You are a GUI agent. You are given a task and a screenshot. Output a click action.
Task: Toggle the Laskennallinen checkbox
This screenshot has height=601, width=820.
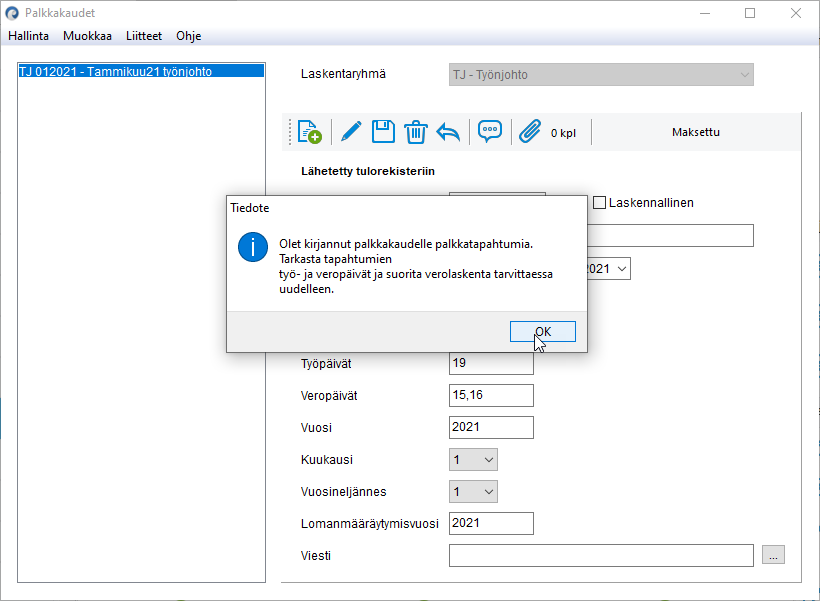(x=599, y=202)
